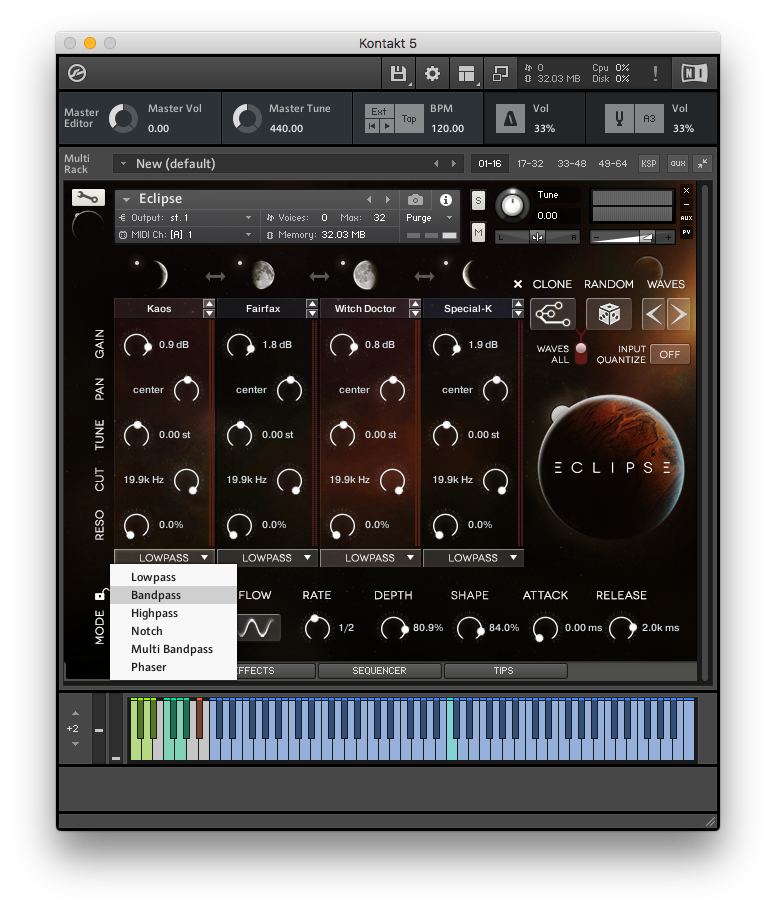Flip the WAVES ALL switch
The width and height of the screenshot is (776, 911).
coord(581,353)
